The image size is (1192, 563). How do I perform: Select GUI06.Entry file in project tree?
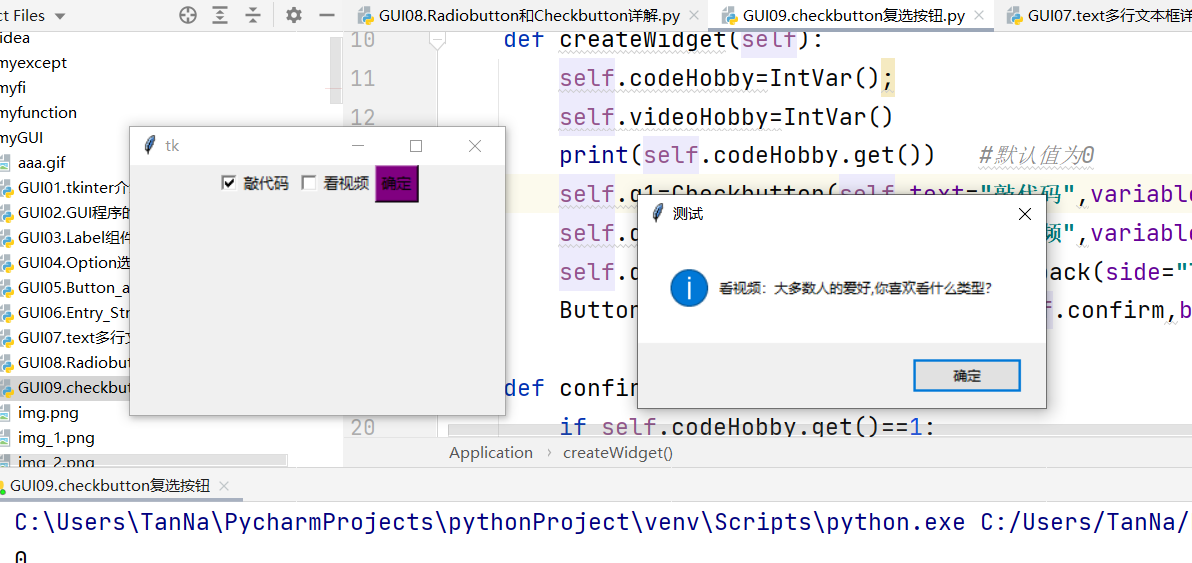pos(74,313)
